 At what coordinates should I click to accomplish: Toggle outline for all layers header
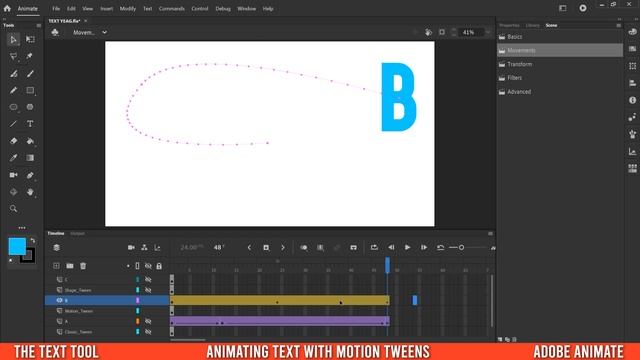click(x=138, y=266)
